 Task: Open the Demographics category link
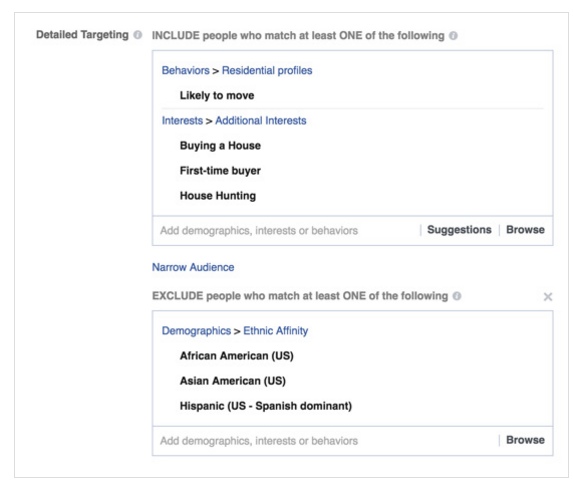click(196, 330)
